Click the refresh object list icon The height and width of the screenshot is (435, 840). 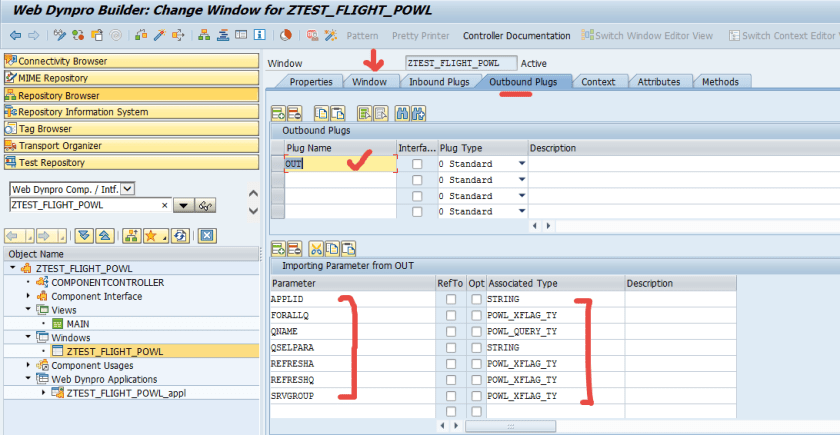181,236
